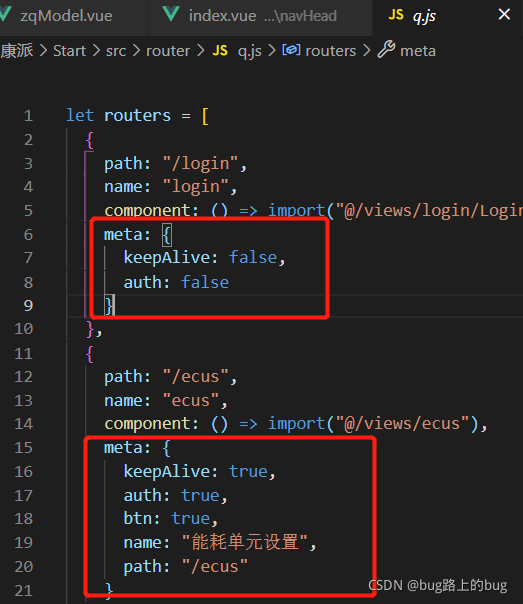Click the wrench icon before meta
523x604 pixels.
pyautogui.click(x=386, y=50)
